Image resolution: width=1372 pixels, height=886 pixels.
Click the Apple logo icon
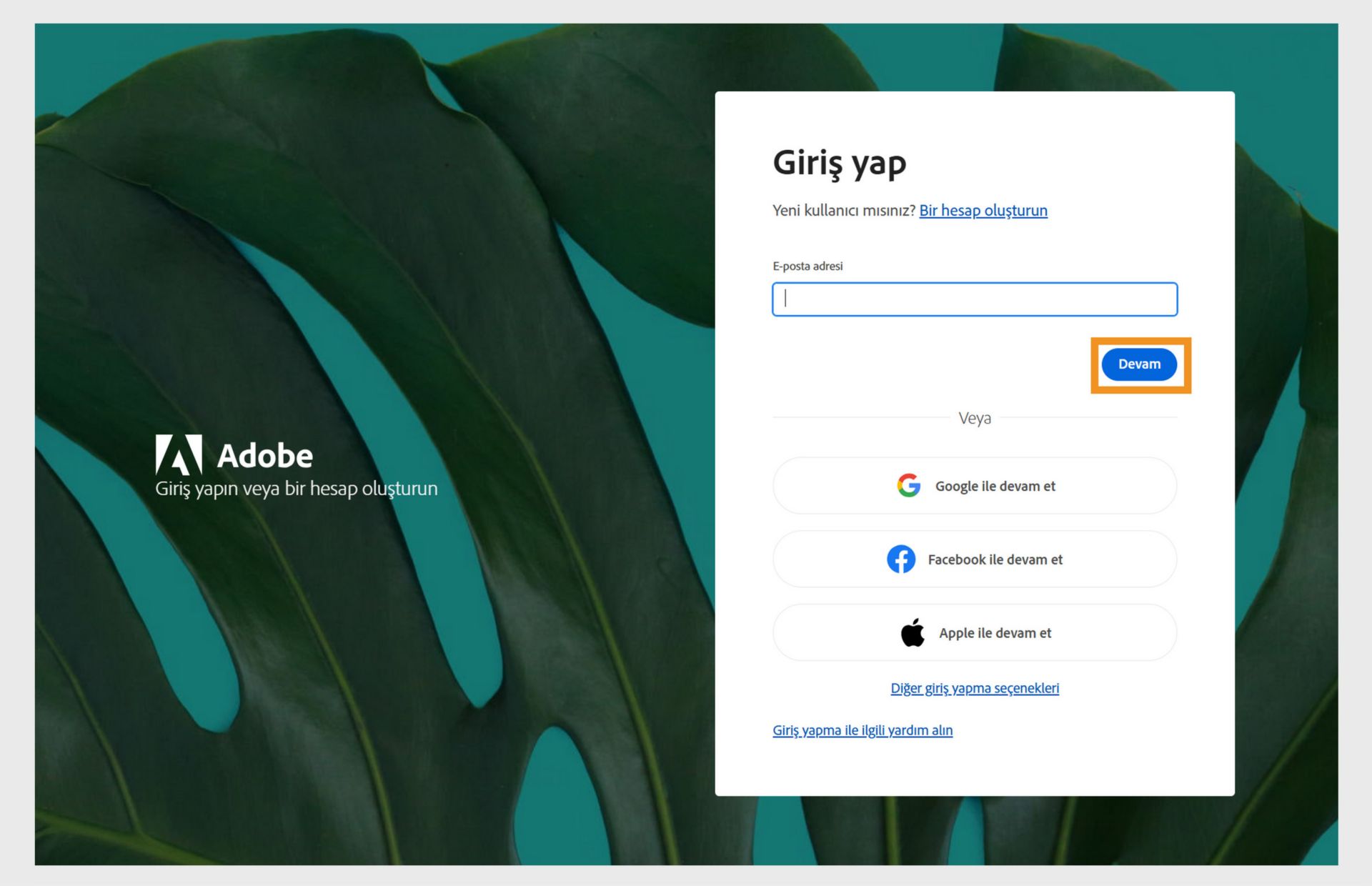coord(913,633)
